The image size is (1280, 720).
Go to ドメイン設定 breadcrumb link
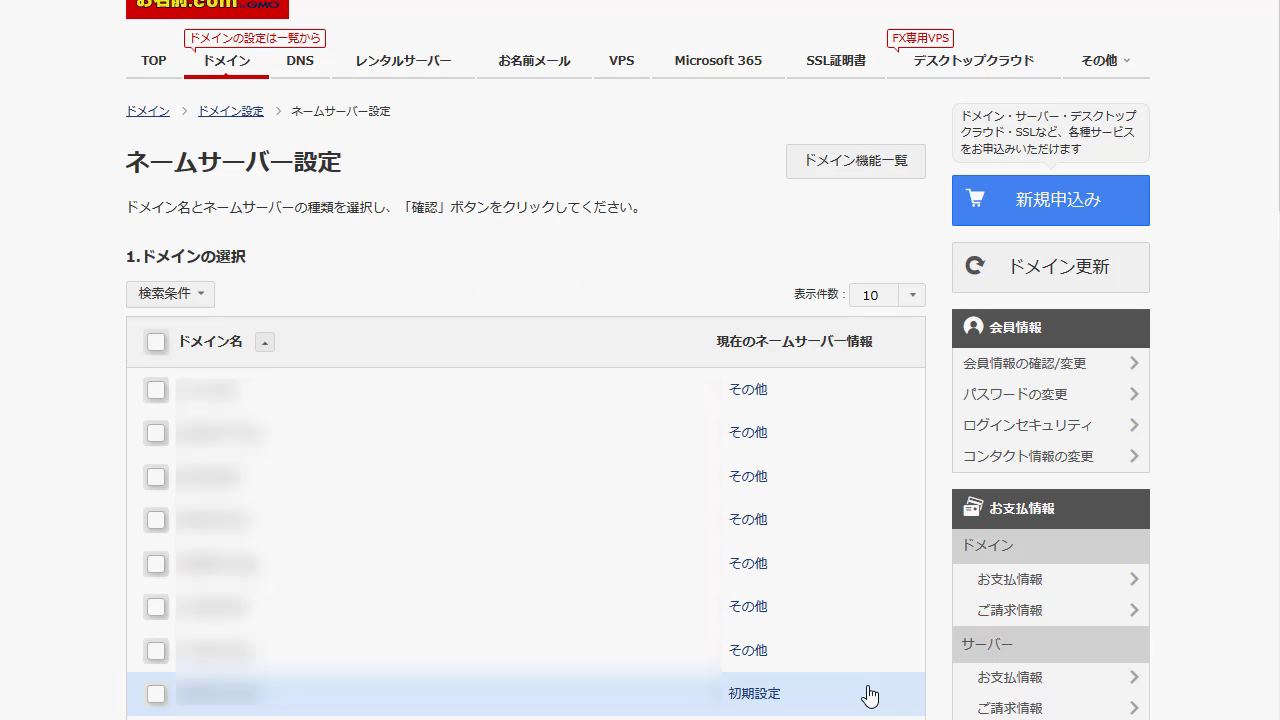click(230, 111)
